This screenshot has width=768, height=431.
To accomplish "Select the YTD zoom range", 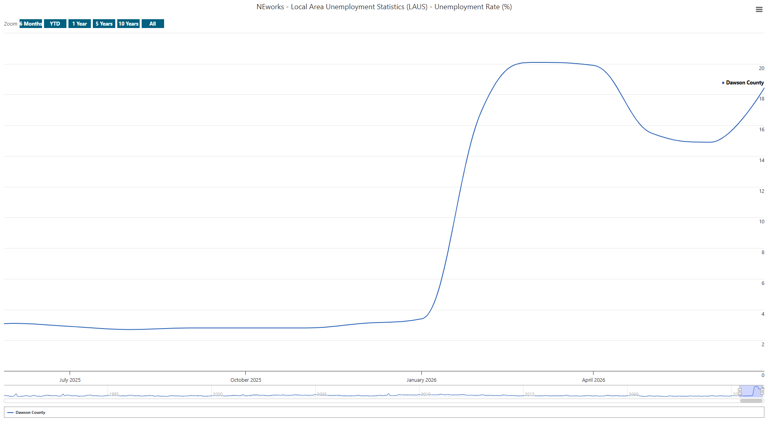I will [55, 24].
